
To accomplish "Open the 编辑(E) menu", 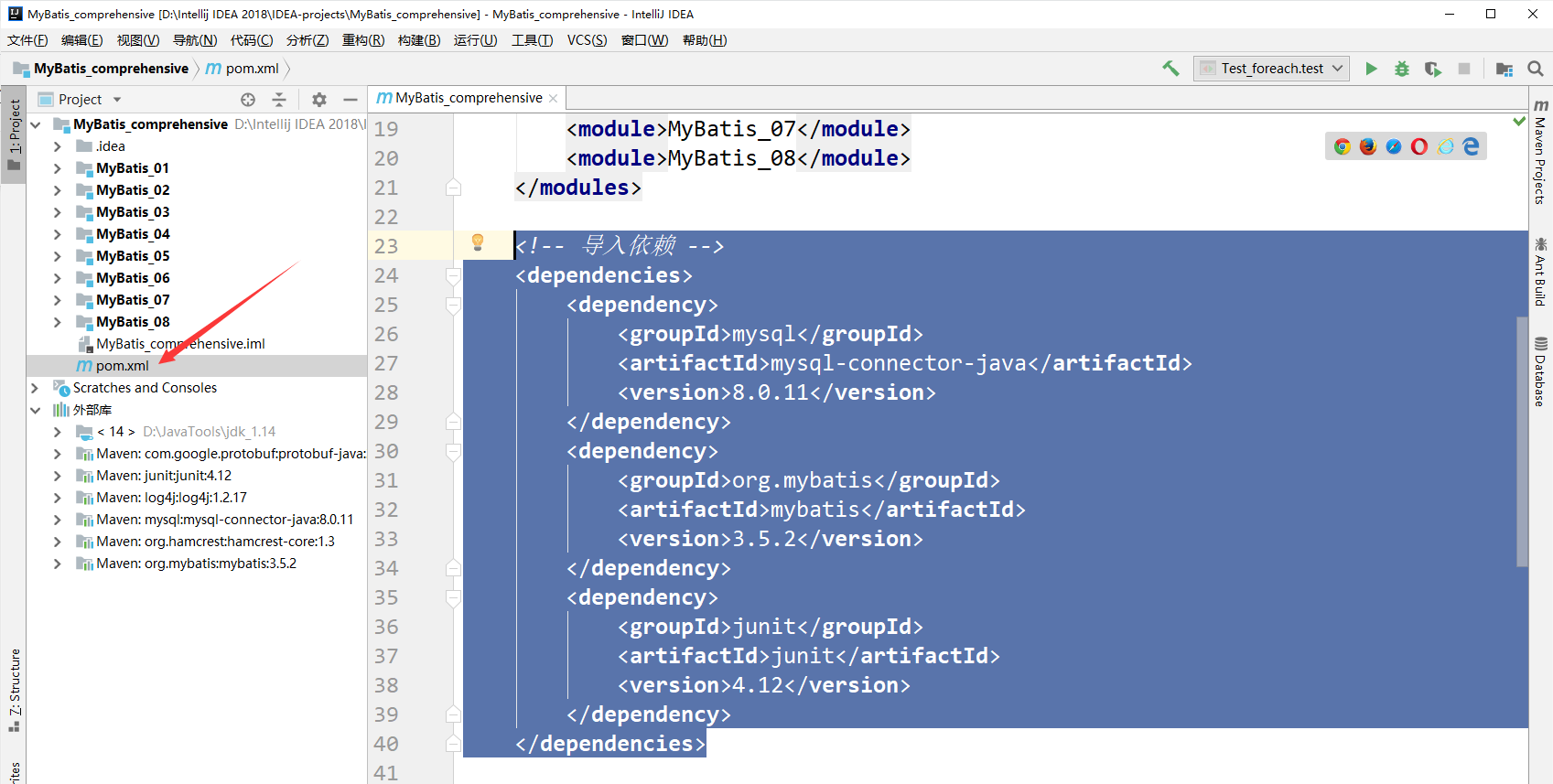I will pos(82,40).
